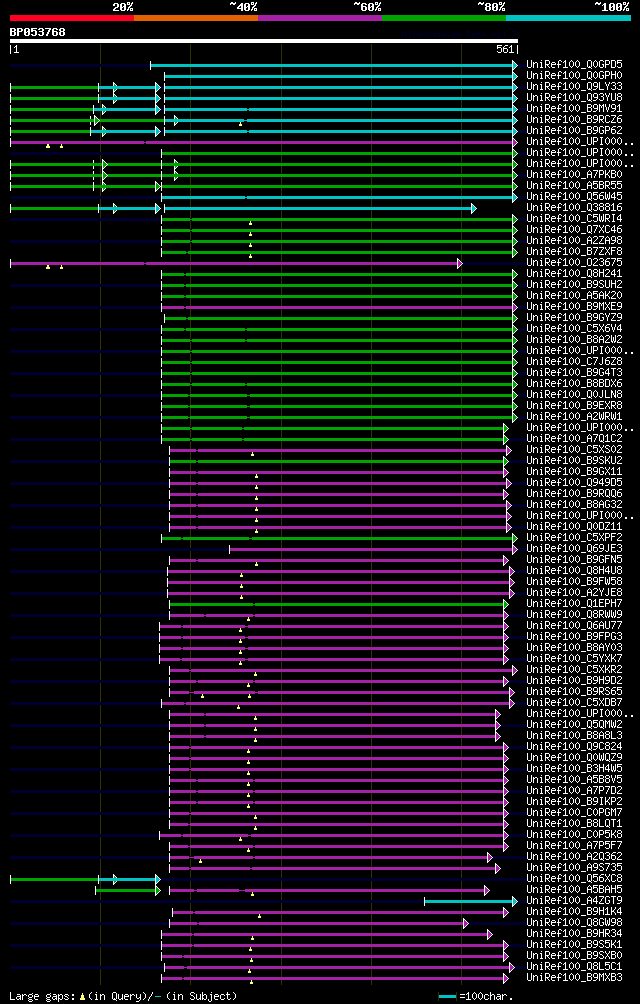The image size is (640, 1004).
Task: Open hit UniRef100_Q9LY33
Action: point(574,86)
